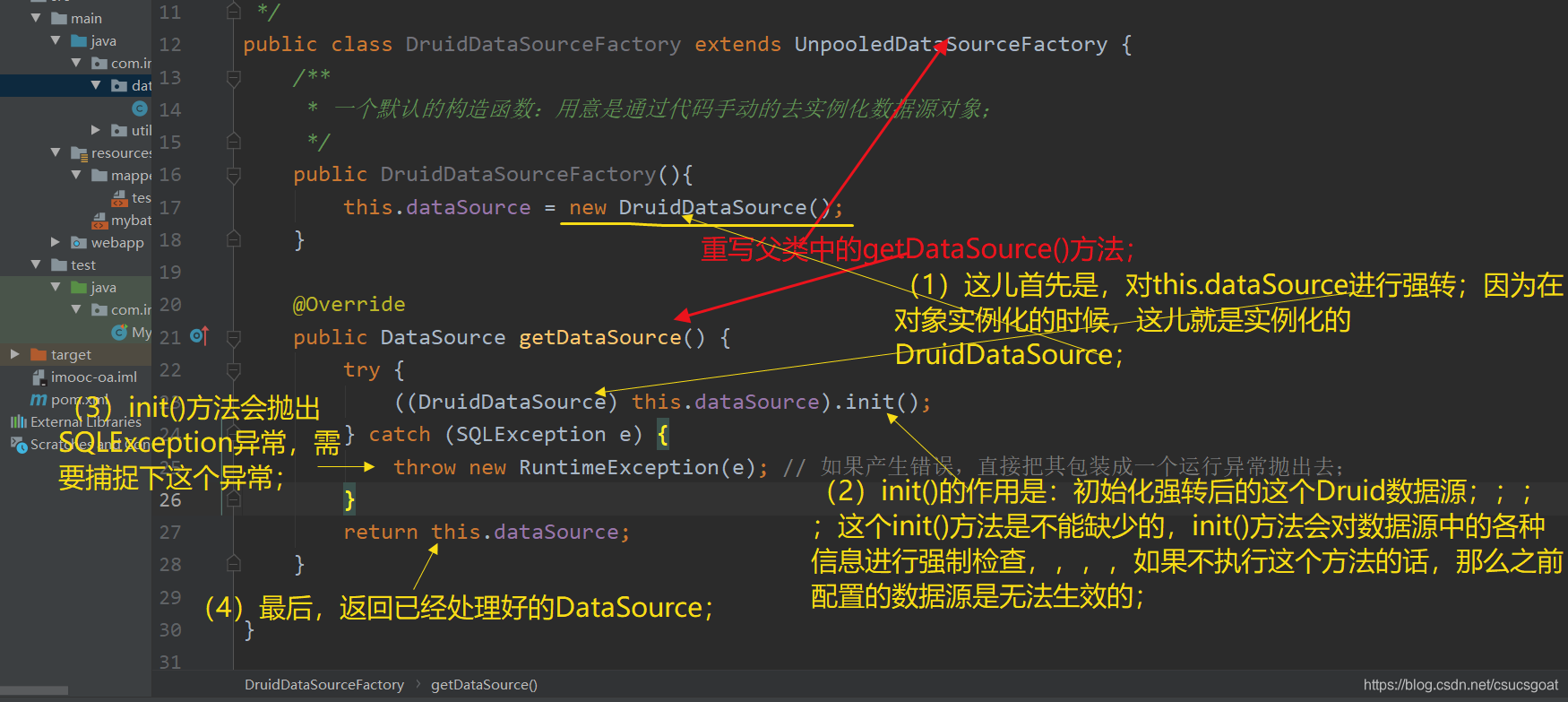Click RuntimeException in the throw statement
1568x702 pixels.
click(618, 468)
